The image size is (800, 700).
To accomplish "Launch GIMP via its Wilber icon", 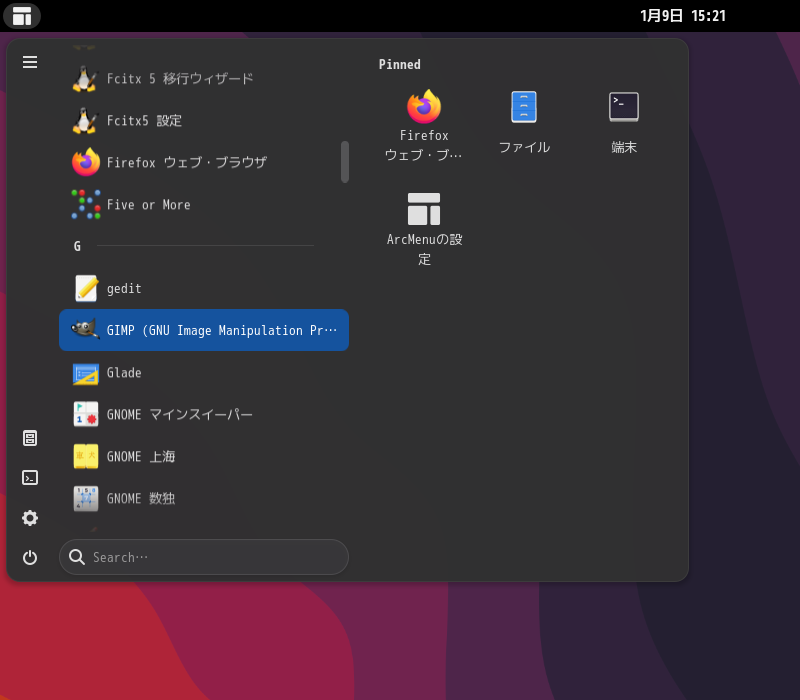I will click(85, 330).
